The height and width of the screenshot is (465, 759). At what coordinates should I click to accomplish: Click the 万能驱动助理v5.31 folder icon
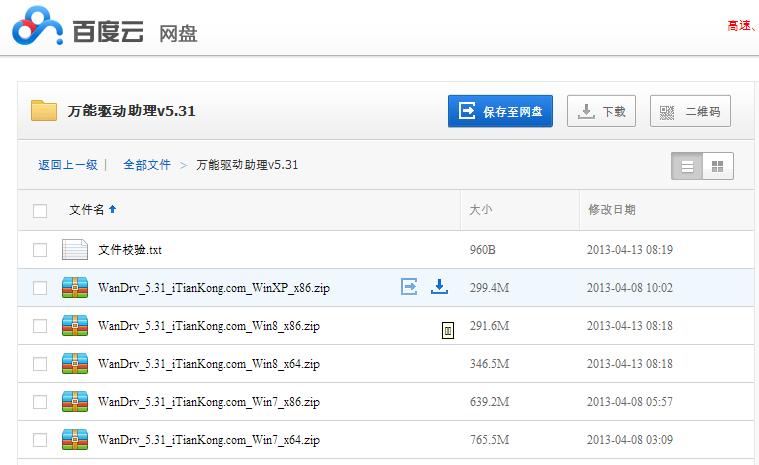click(x=44, y=110)
